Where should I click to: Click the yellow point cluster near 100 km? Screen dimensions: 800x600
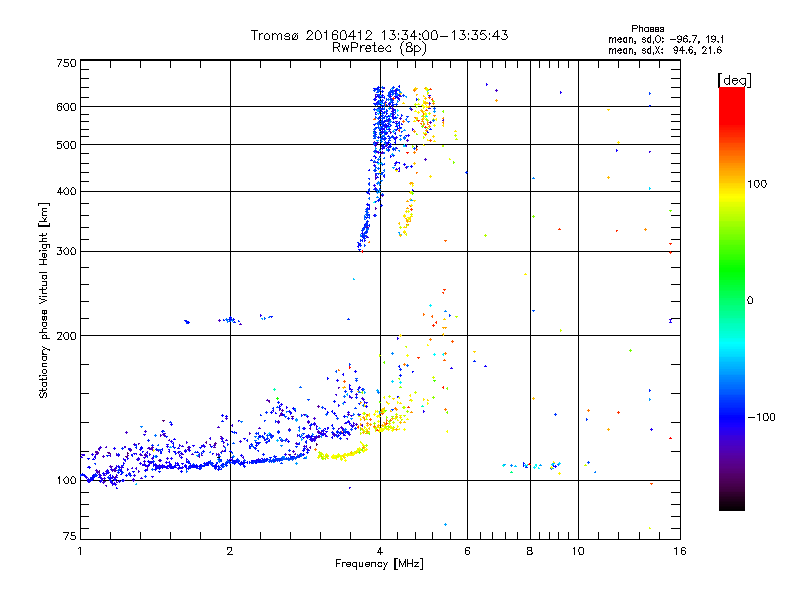(x=342, y=453)
